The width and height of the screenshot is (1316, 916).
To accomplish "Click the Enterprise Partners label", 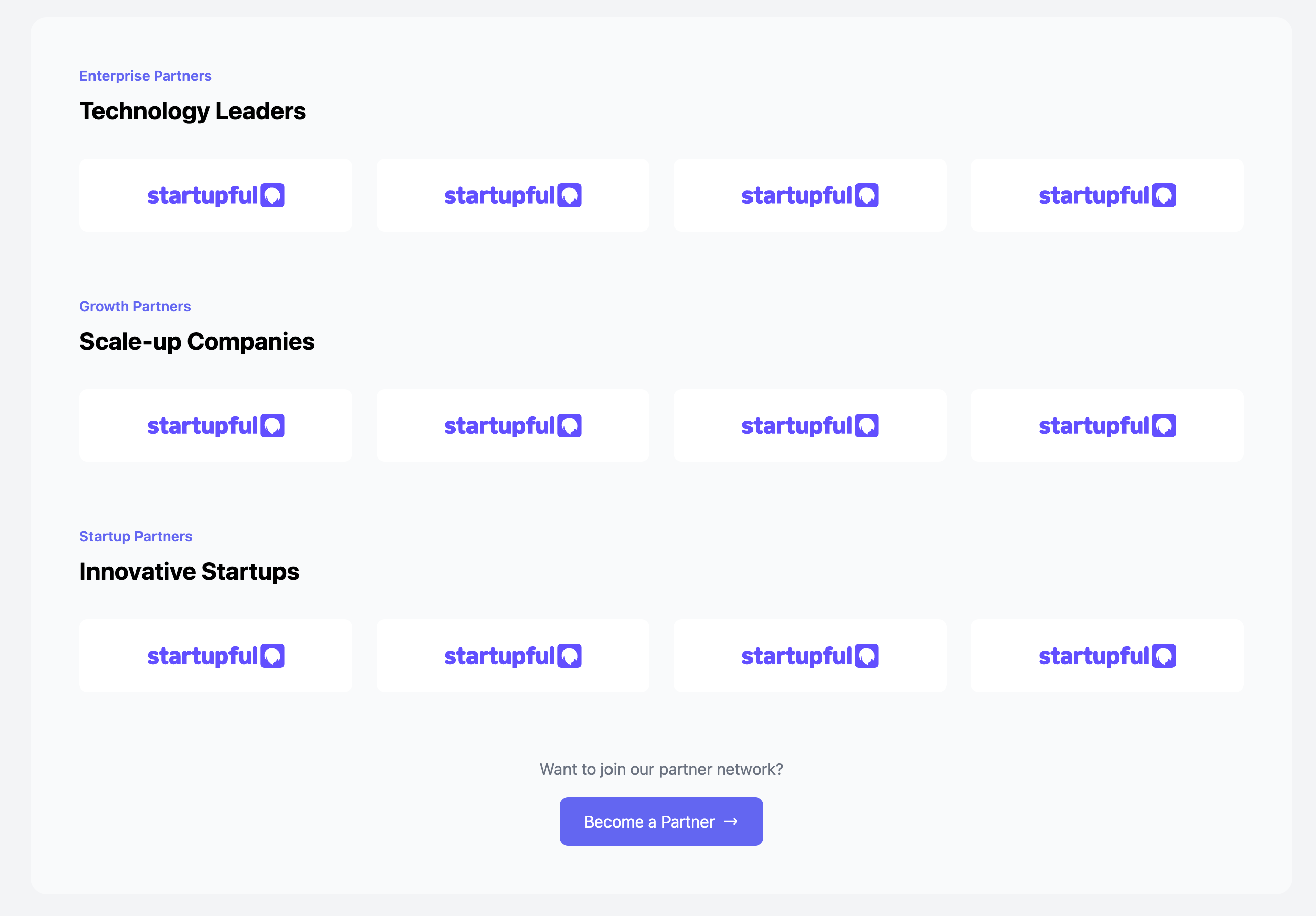I will coord(146,76).
